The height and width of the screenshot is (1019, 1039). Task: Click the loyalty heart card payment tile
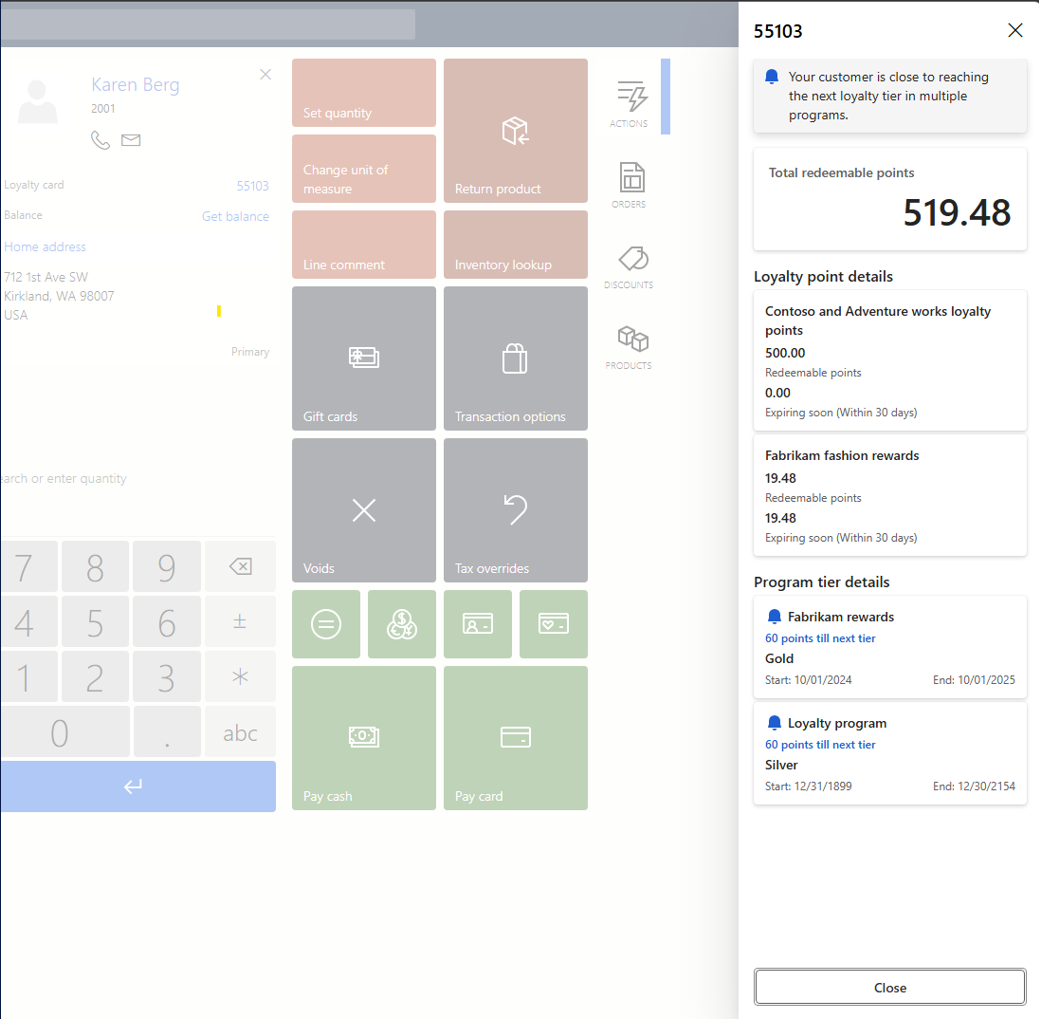[x=553, y=624]
